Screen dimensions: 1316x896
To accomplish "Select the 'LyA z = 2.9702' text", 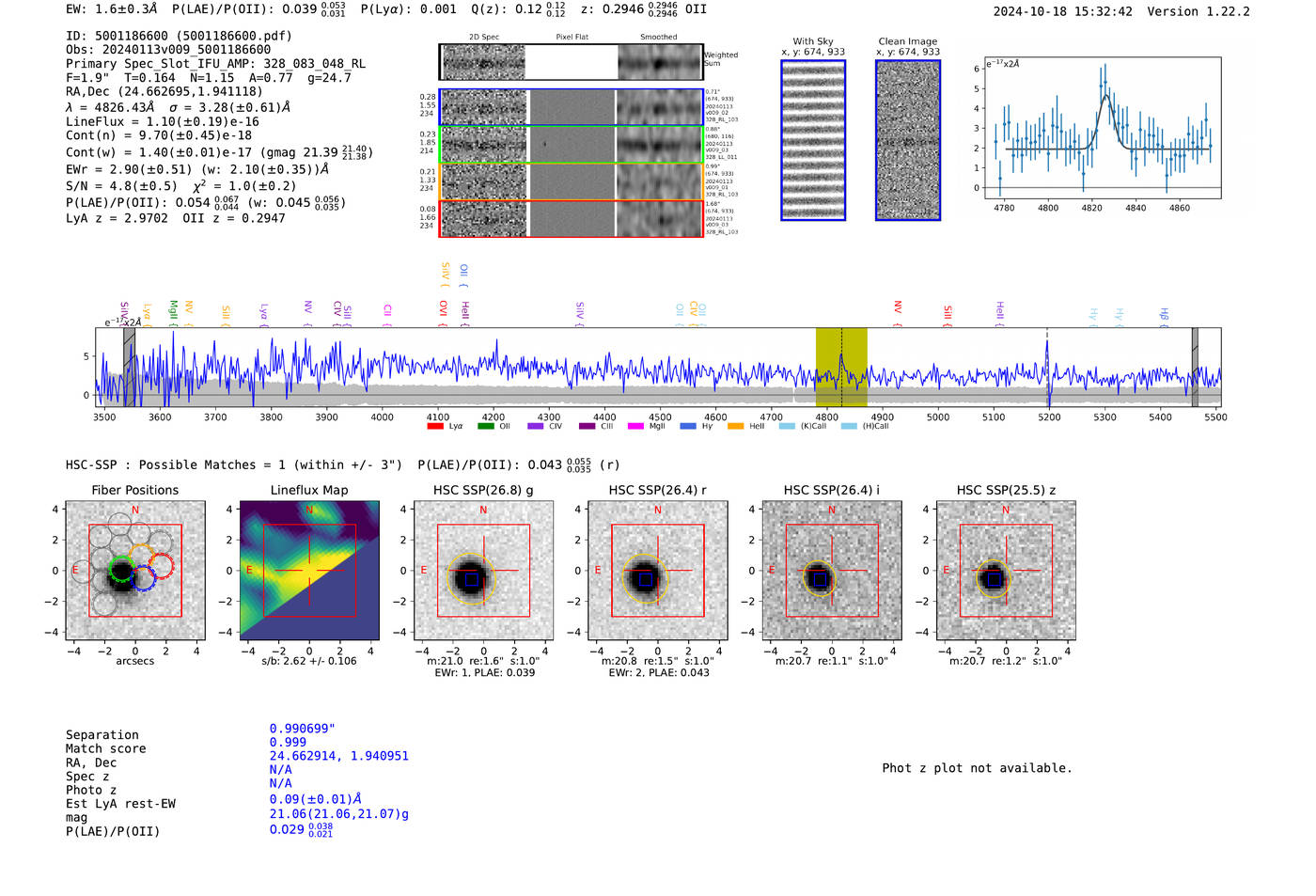I will click(x=117, y=218).
